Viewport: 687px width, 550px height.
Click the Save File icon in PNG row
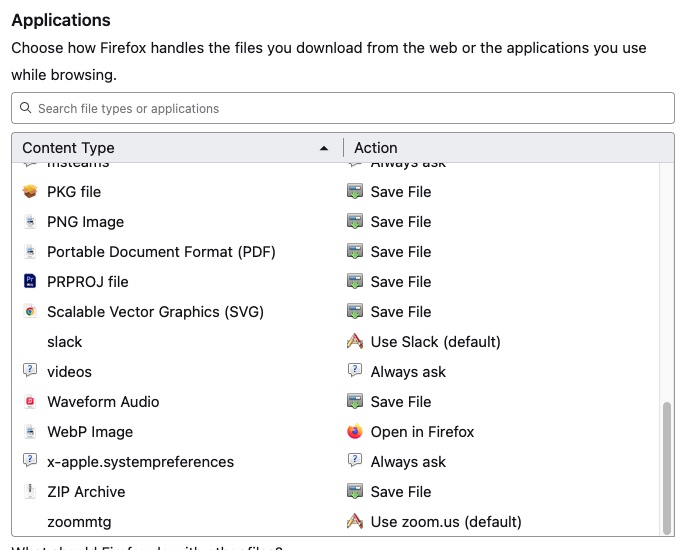click(354, 221)
